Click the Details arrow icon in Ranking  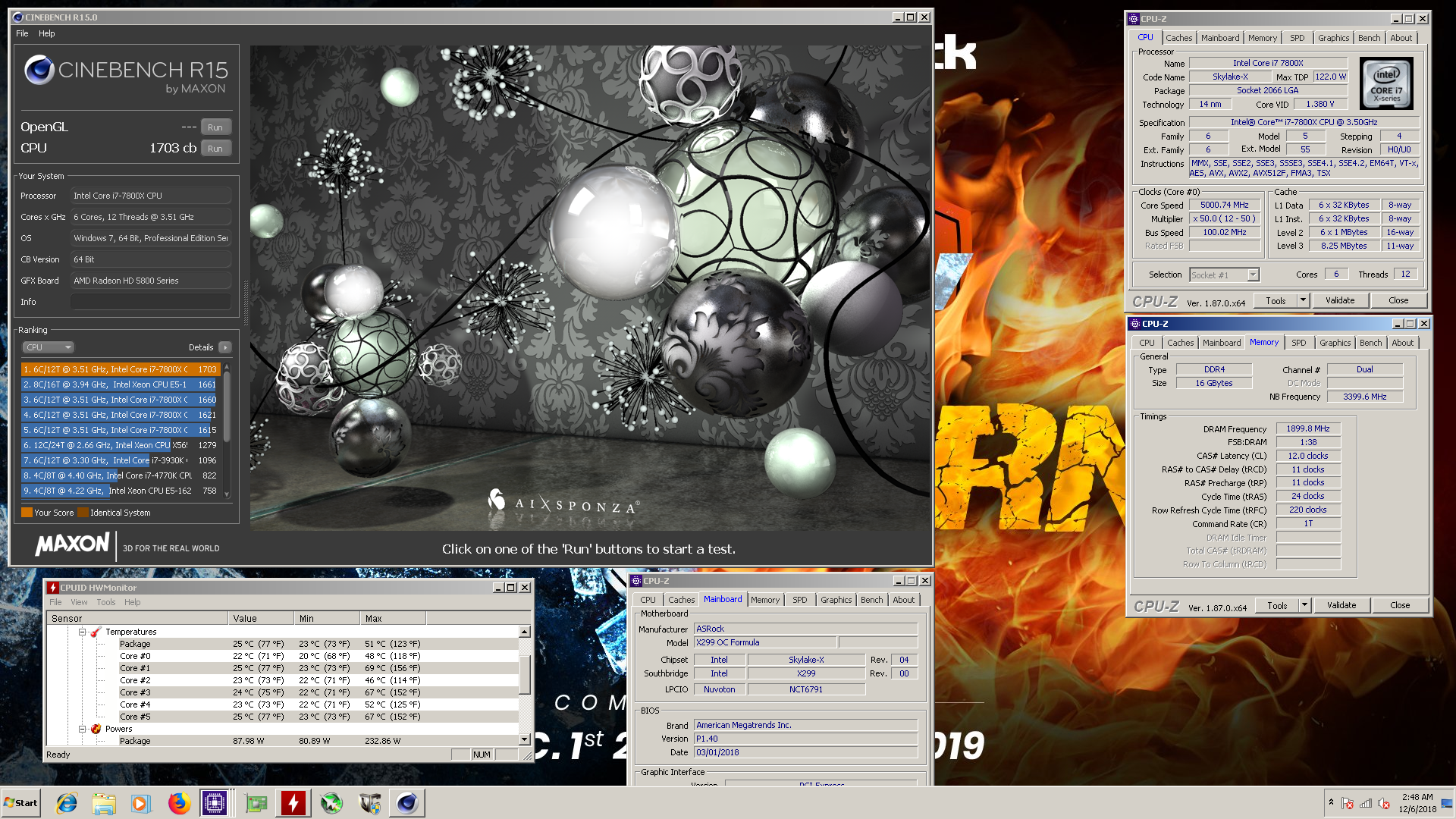[x=225, y=347]
